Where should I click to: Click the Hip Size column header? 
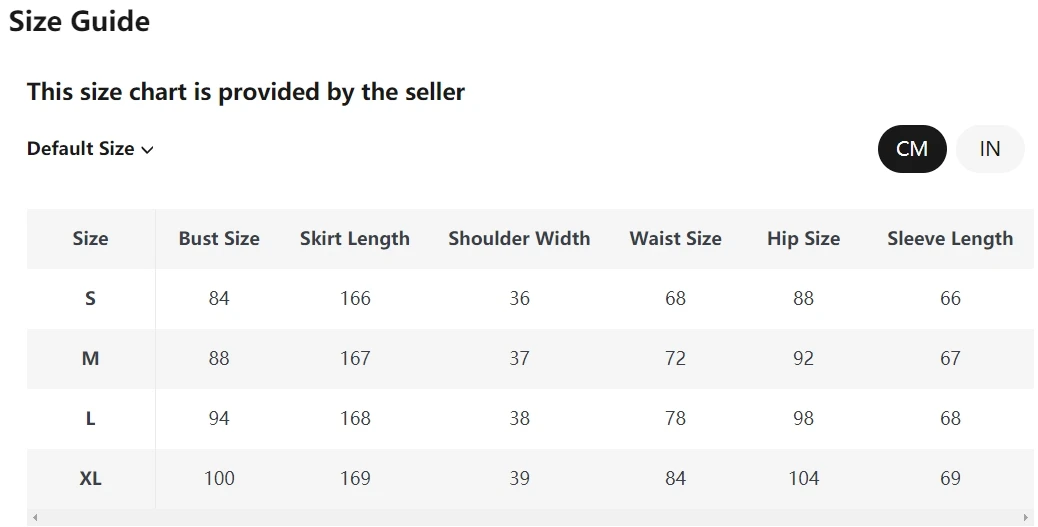point(804,239)
